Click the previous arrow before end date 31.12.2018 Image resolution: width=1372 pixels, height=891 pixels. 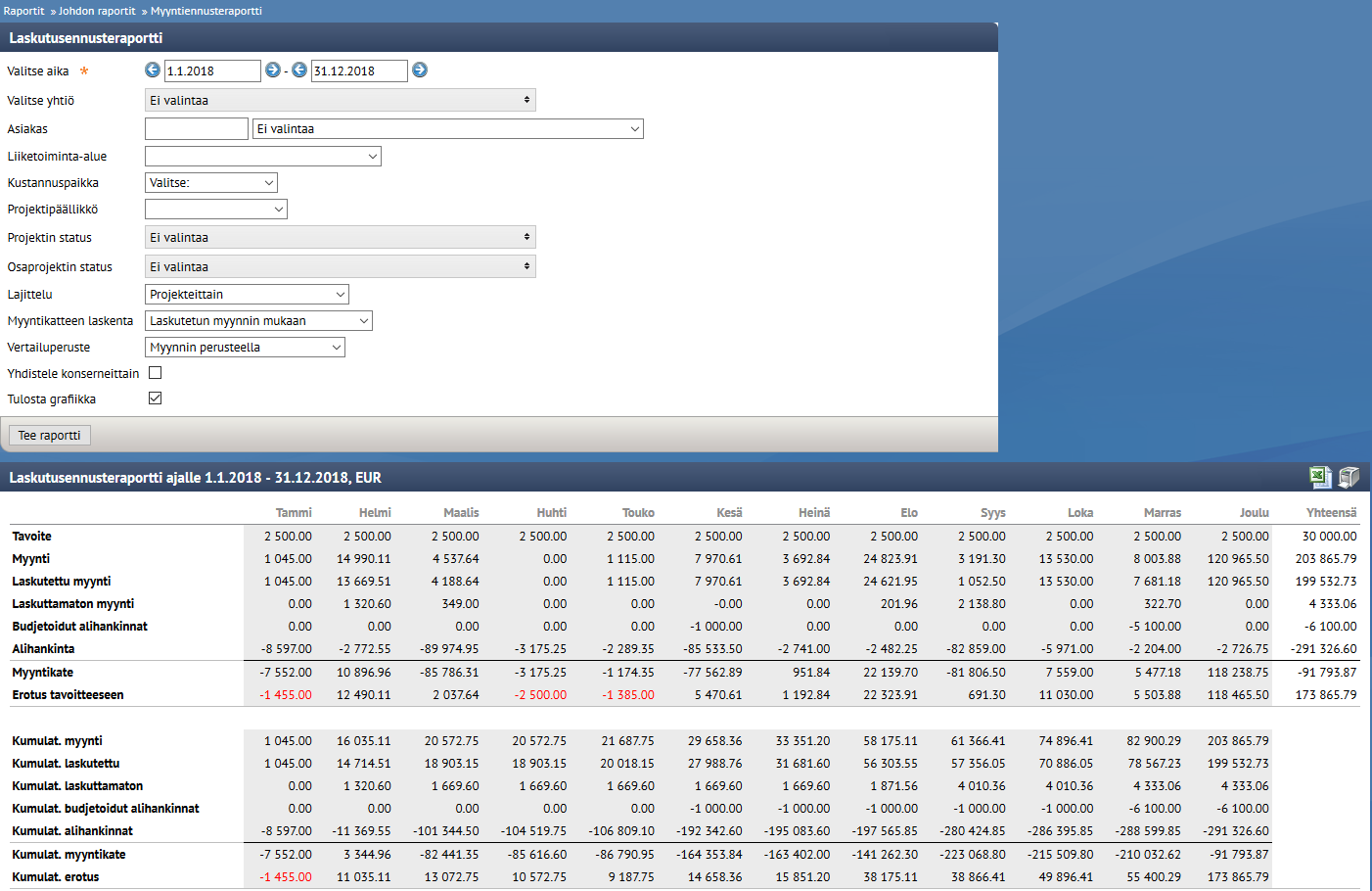pyautogui.click(x=299, y=70)
